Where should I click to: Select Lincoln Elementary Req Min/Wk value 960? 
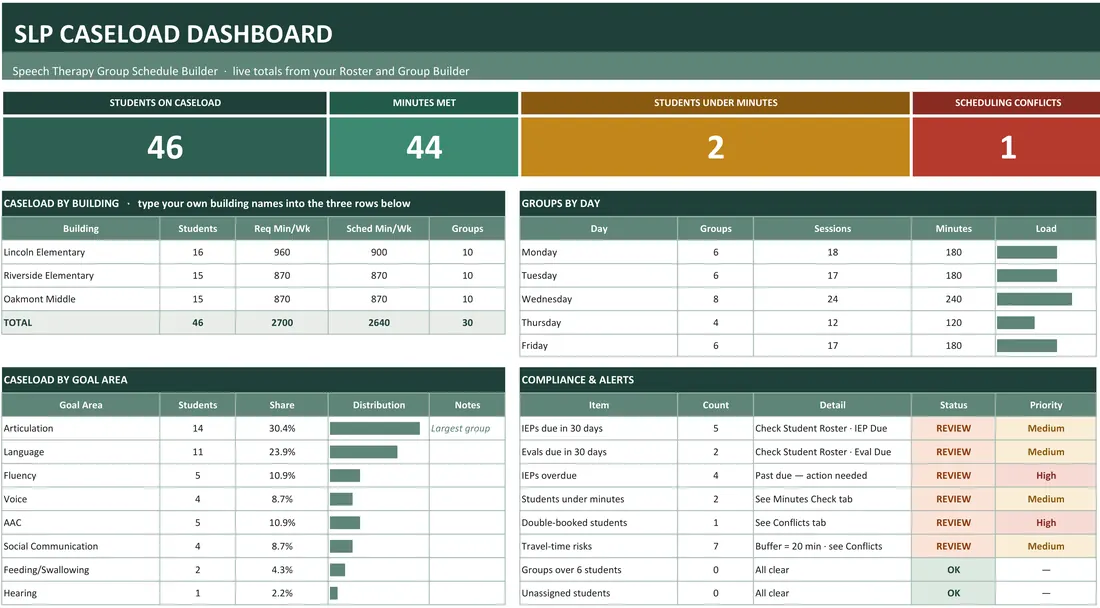pyautogui.click(x=282, y=252)
